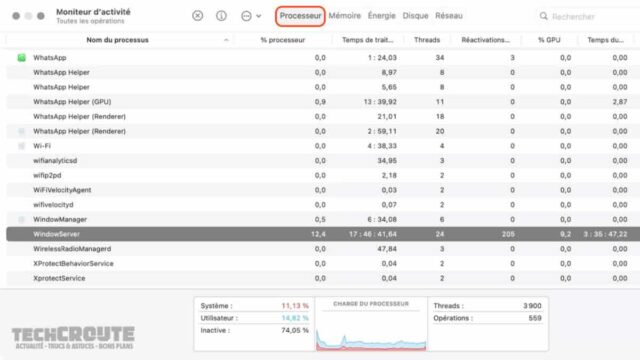Select the WindowServer process row
This screenshot has width=640, height=360.
[x=323, y=234]
